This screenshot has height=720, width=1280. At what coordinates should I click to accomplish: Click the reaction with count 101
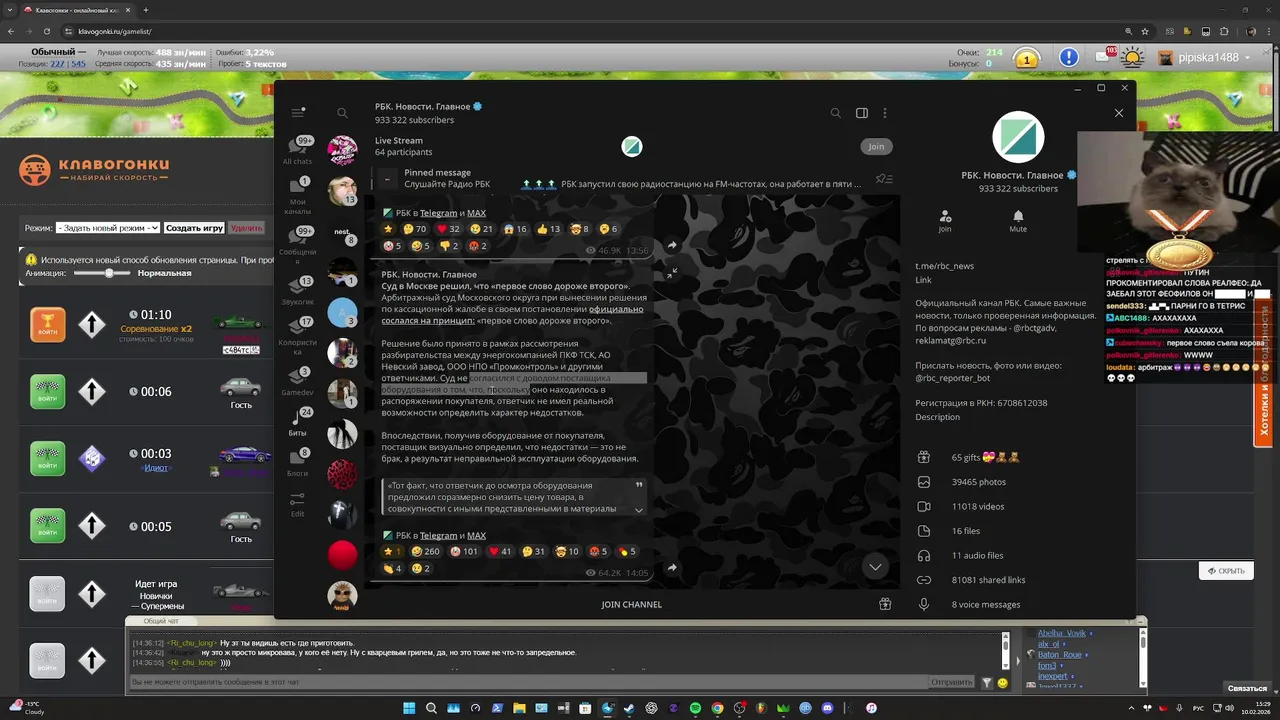tap(464, 551)
